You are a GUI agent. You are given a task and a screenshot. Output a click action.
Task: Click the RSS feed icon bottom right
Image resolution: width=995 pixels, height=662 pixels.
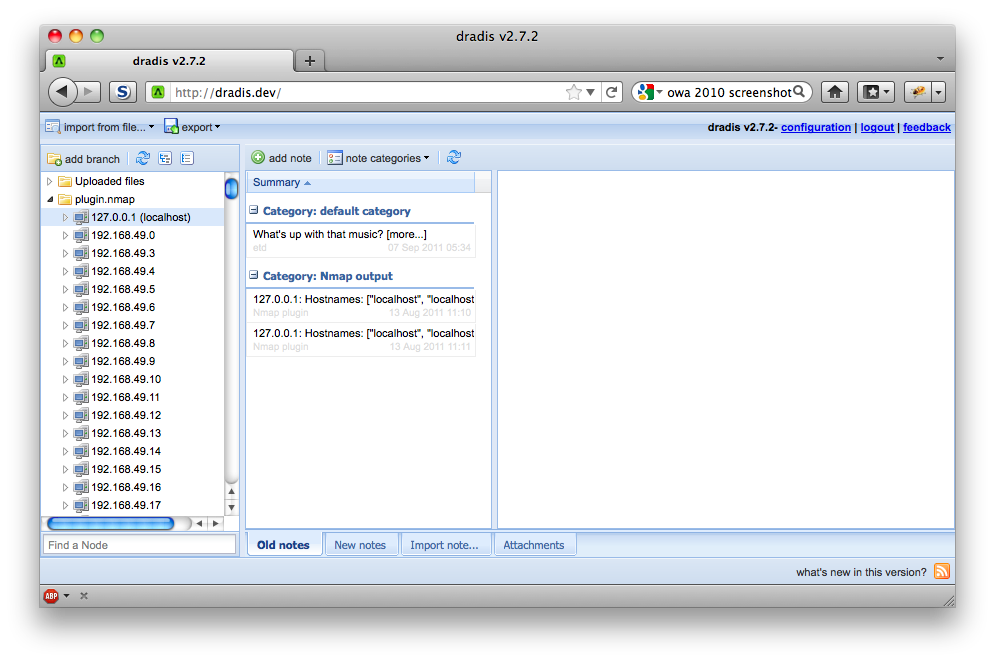pos(940,571)
